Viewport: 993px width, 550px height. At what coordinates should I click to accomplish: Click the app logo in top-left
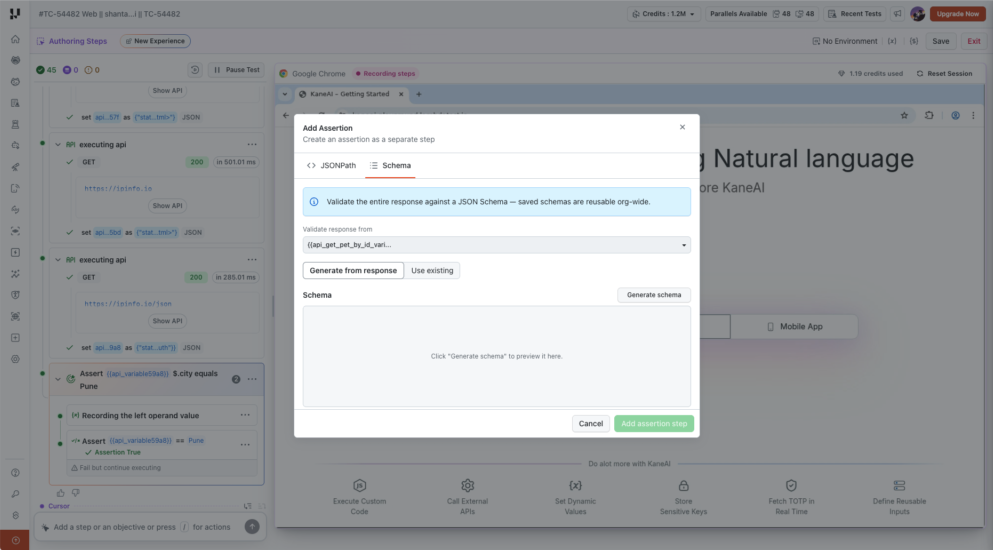click(x=15, y=13)
